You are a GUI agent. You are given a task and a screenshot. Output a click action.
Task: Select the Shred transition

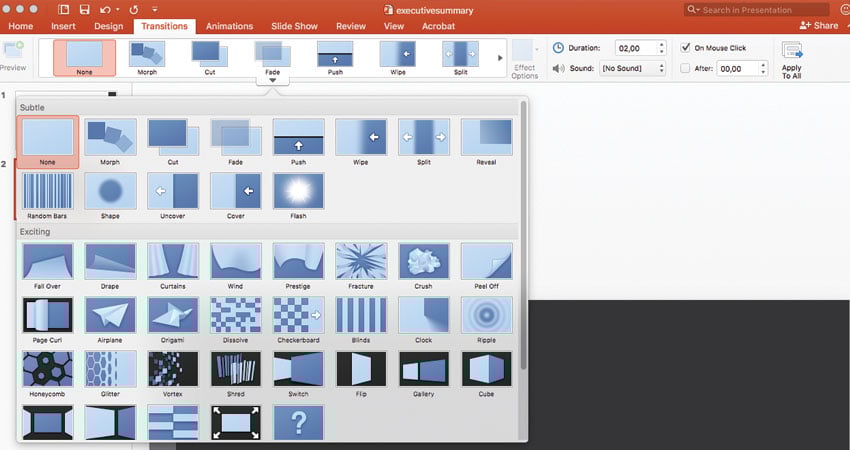[235, 374]
